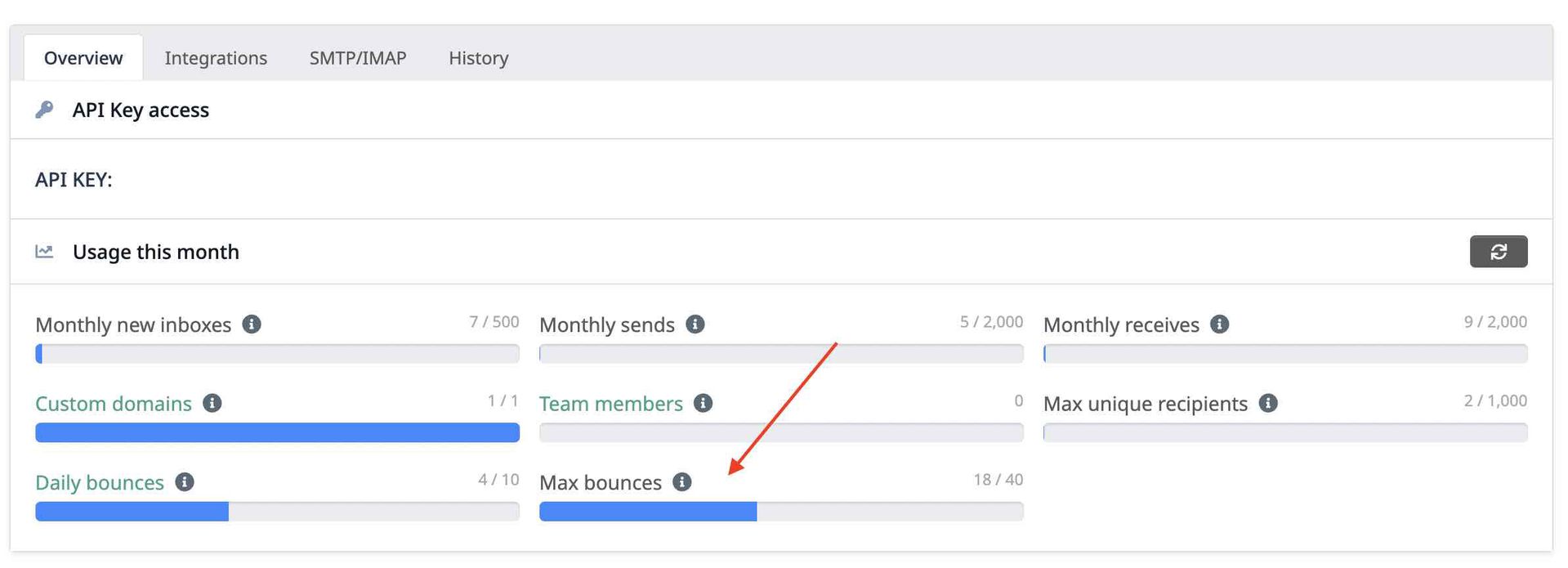Switch to the Integrations tab
The image size is (1568, 568).
[216, 58]
